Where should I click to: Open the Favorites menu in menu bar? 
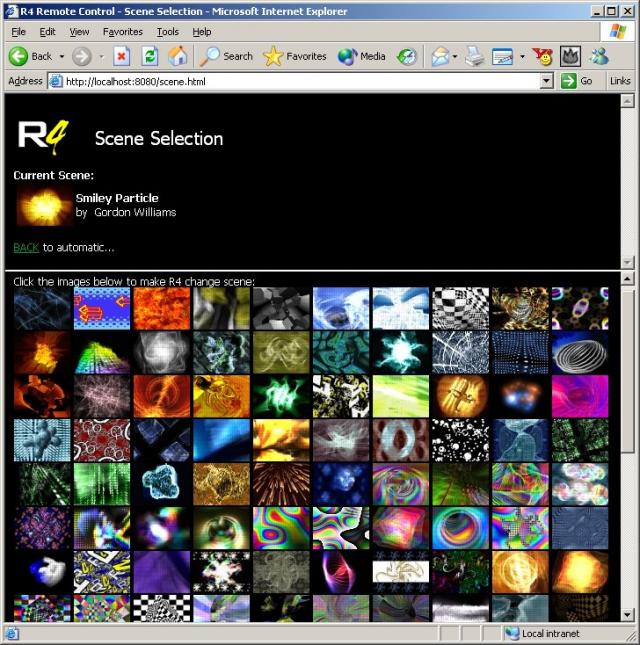point(123,32)
